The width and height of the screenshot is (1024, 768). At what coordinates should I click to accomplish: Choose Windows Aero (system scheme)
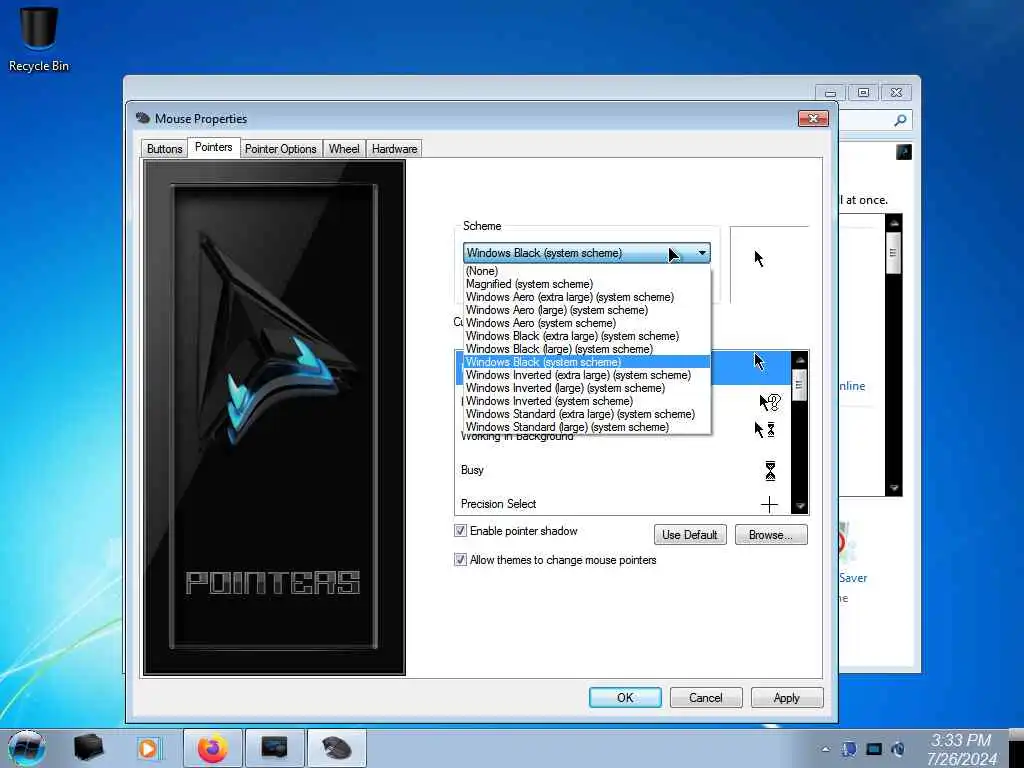point(586,323)
